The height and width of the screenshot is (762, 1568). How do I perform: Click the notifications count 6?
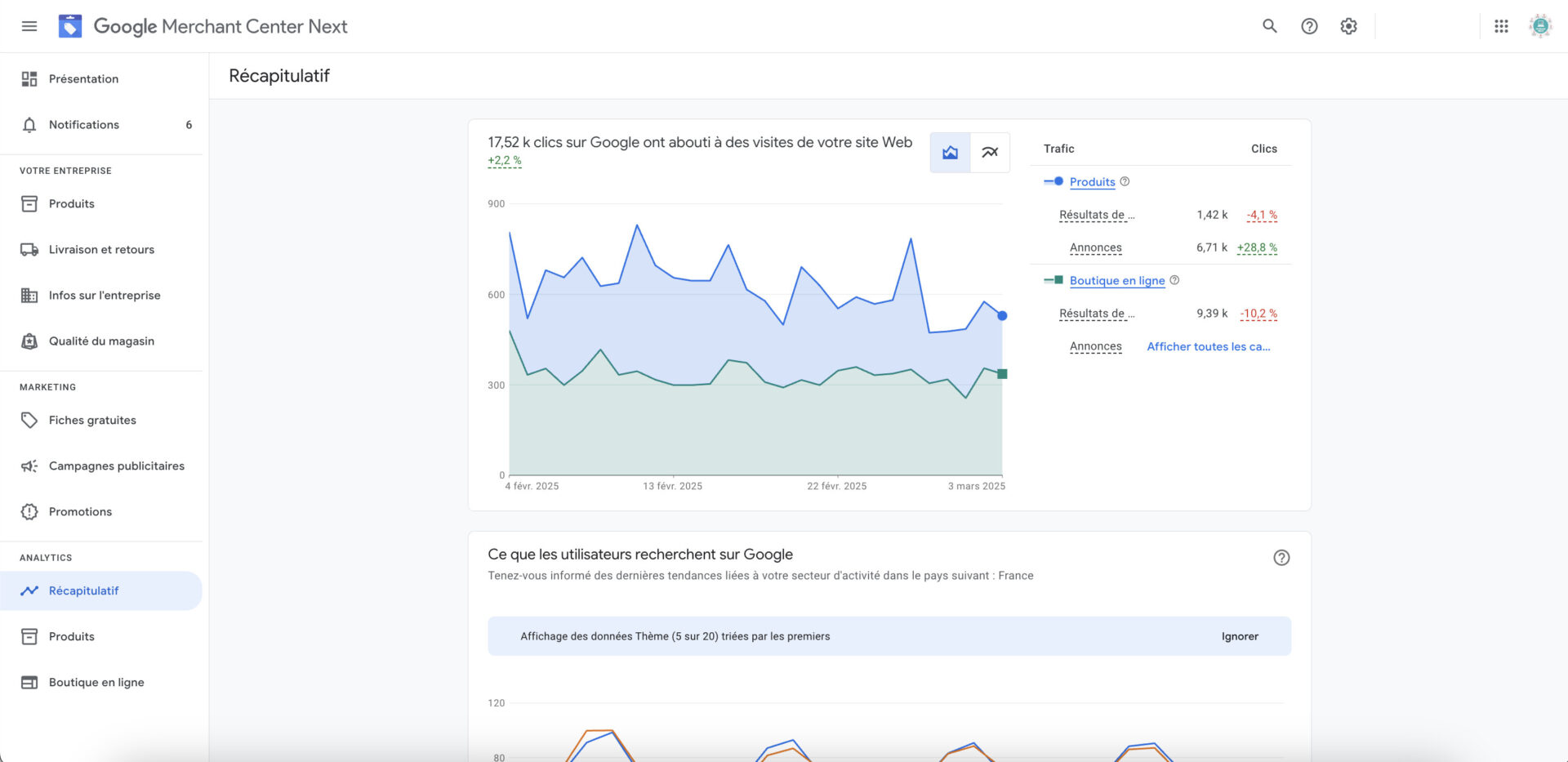[x=189, y=124]
